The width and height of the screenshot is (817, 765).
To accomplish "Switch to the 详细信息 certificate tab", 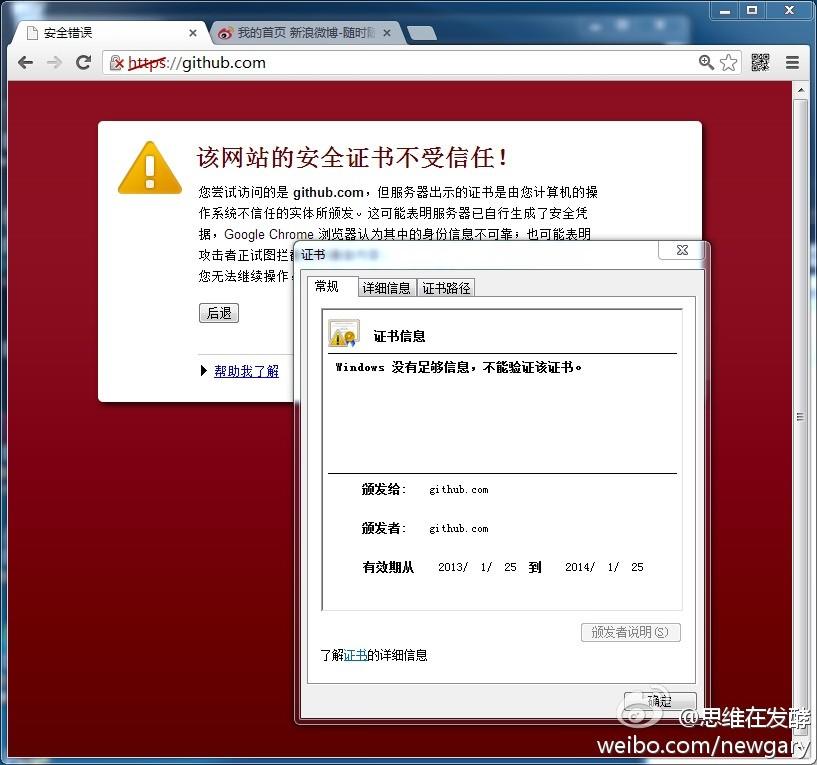I will (386, 288).
